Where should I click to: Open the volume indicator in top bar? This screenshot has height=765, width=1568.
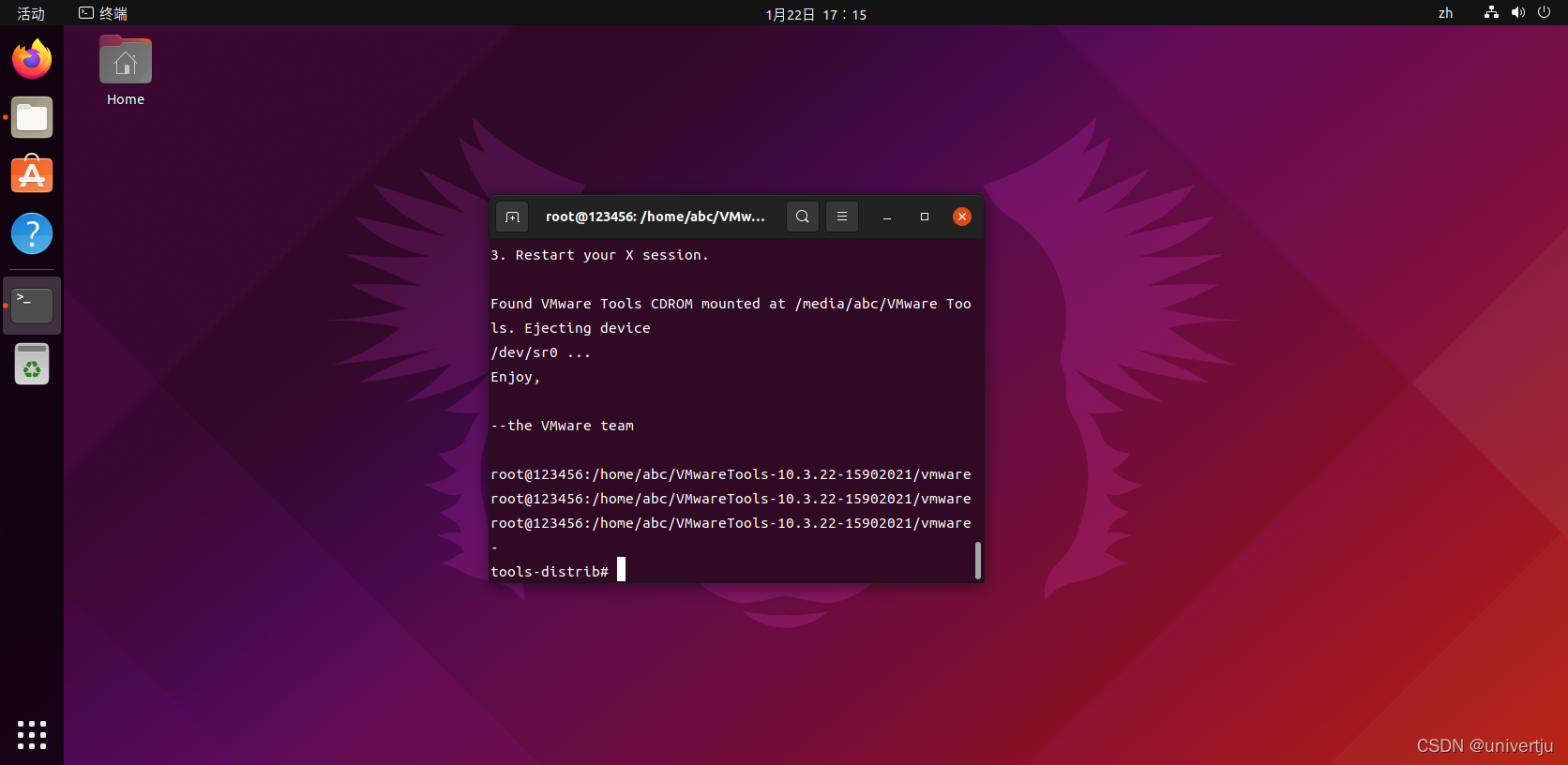(x=1518, y=13)
